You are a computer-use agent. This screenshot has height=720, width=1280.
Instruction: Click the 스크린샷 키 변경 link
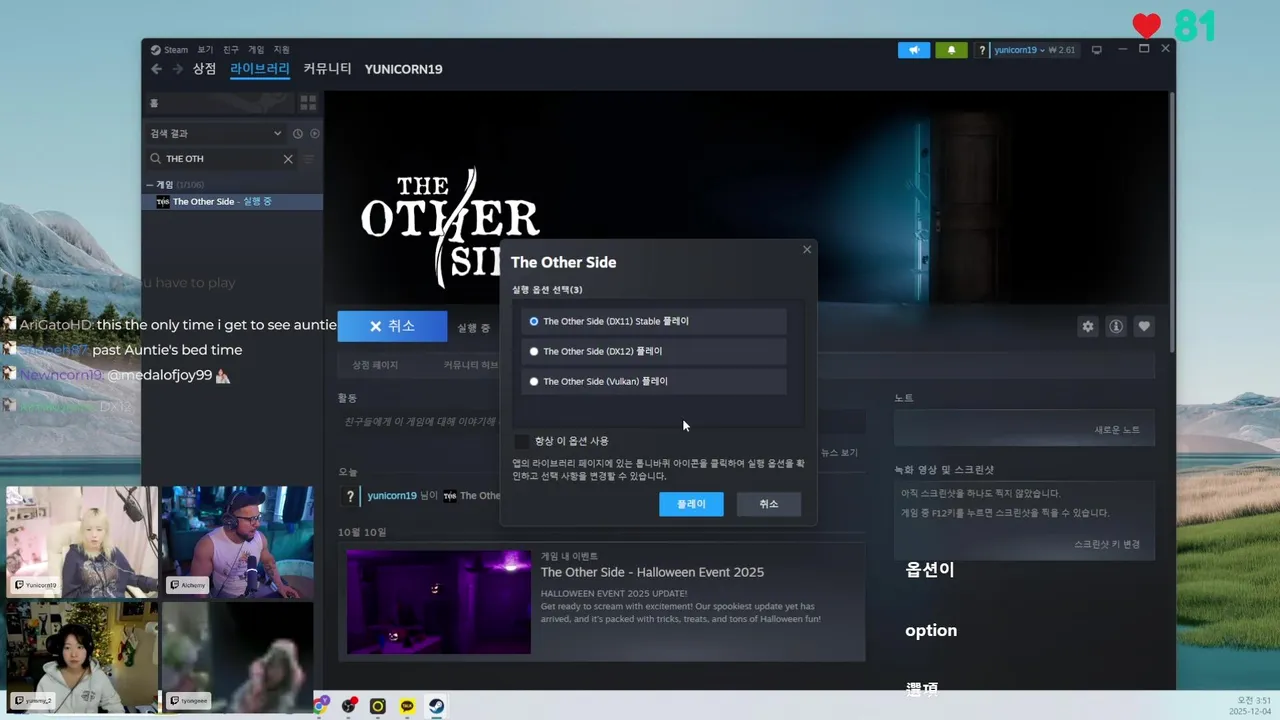[1107, 544]
